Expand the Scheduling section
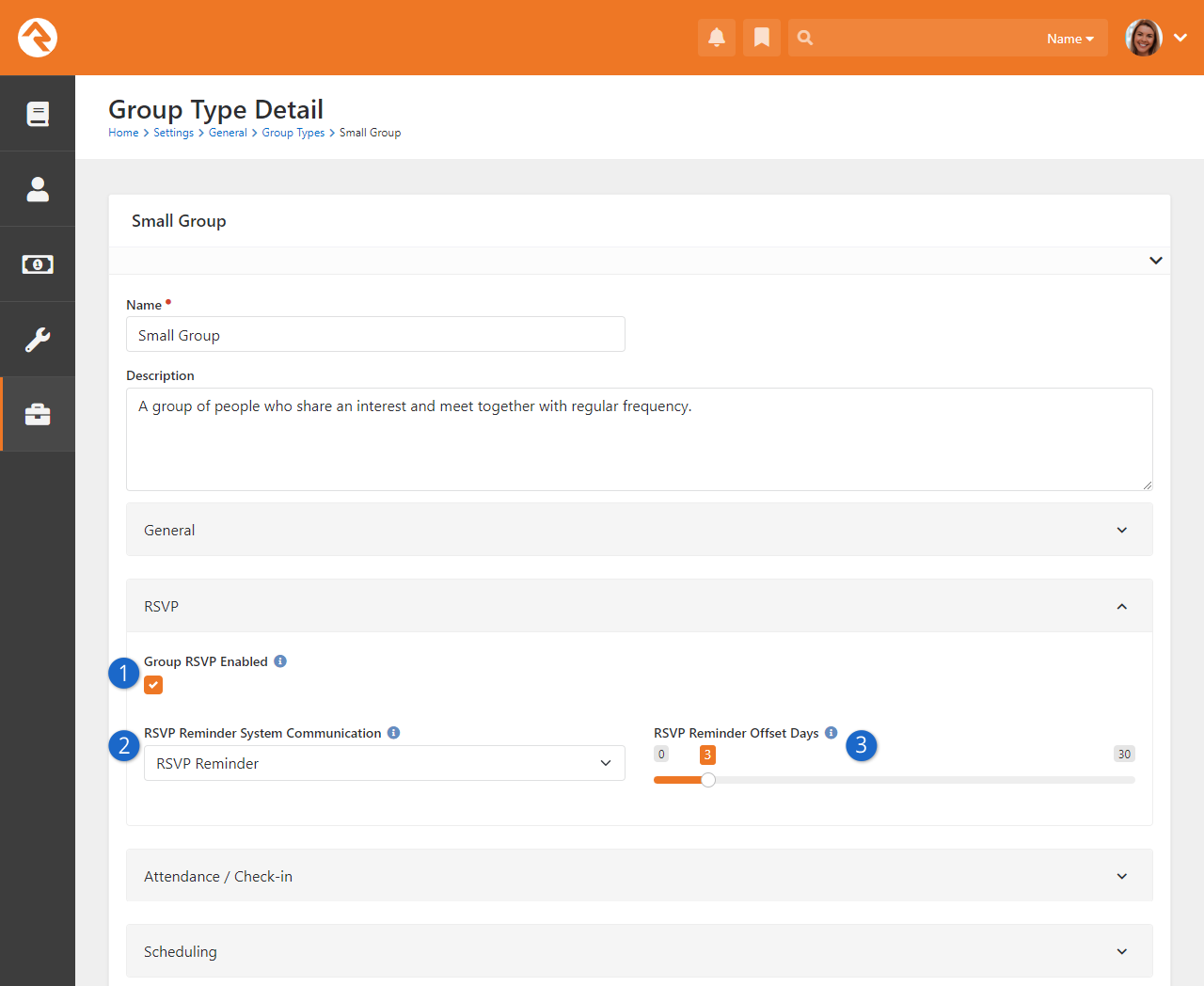The height and width of the screenshot is (986, 1204). (x=640, y=951)
